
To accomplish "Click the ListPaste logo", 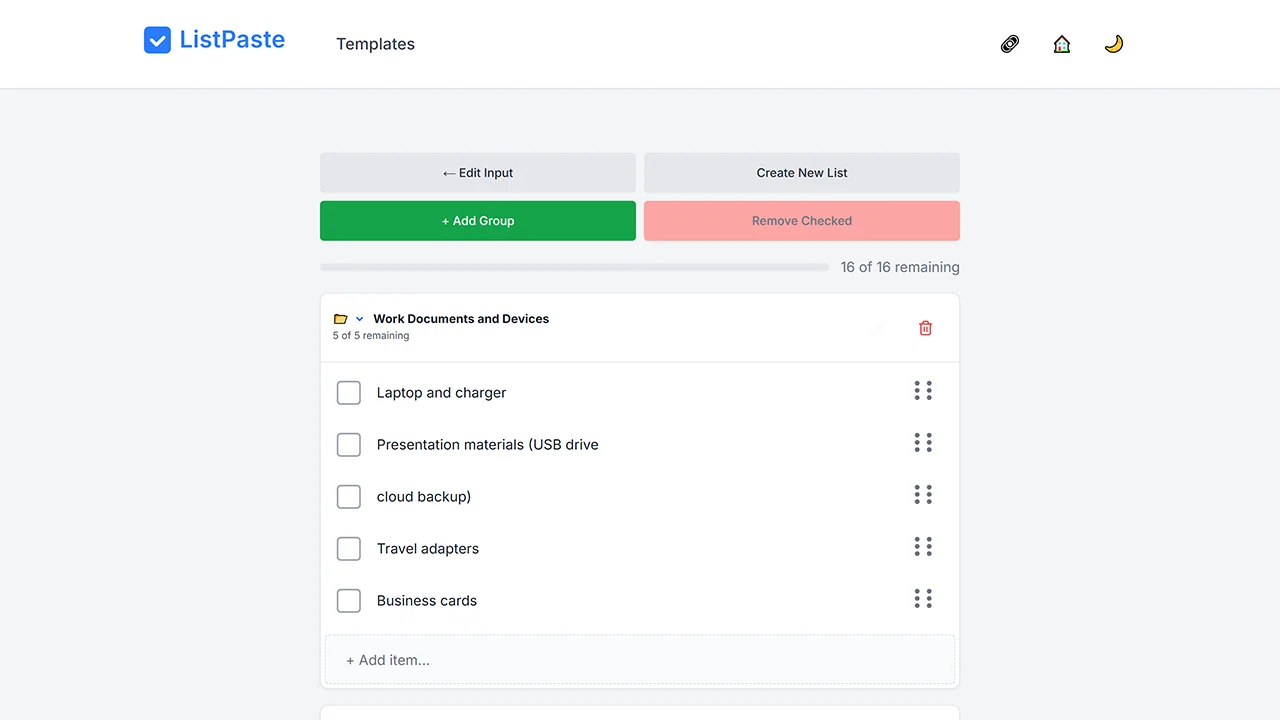I will point(215,40).
